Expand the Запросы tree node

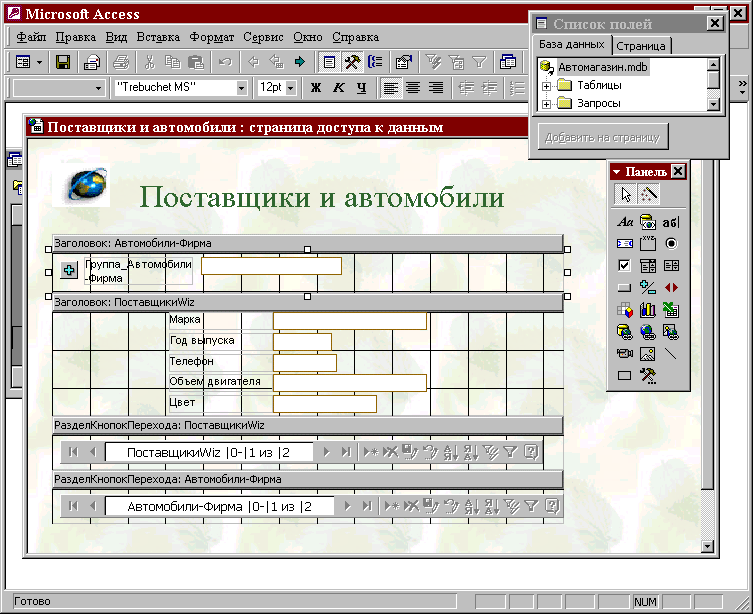[546, 104]
